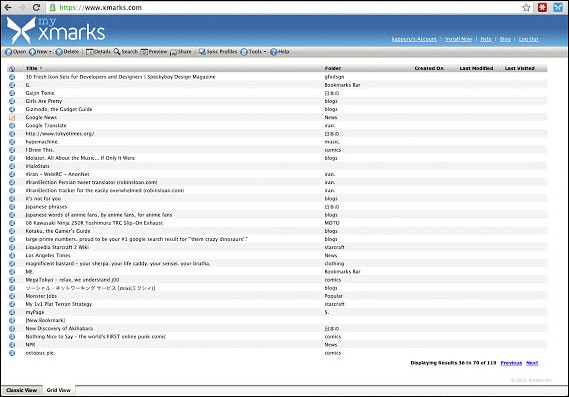Click the Xmarks butterfly logo
The width and height of the screenshot is (569, 397).
pyautogui.click(x=21, y=31)
